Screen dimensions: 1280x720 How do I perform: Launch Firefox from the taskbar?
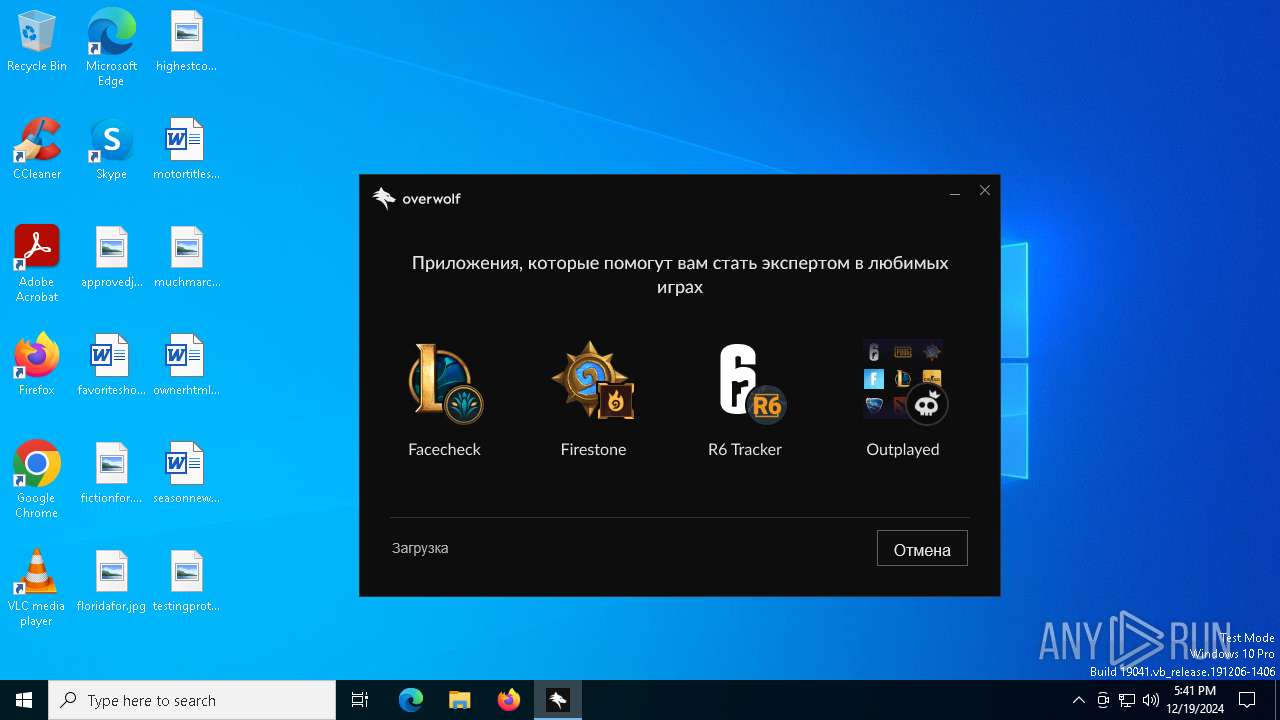pos(509,700)
